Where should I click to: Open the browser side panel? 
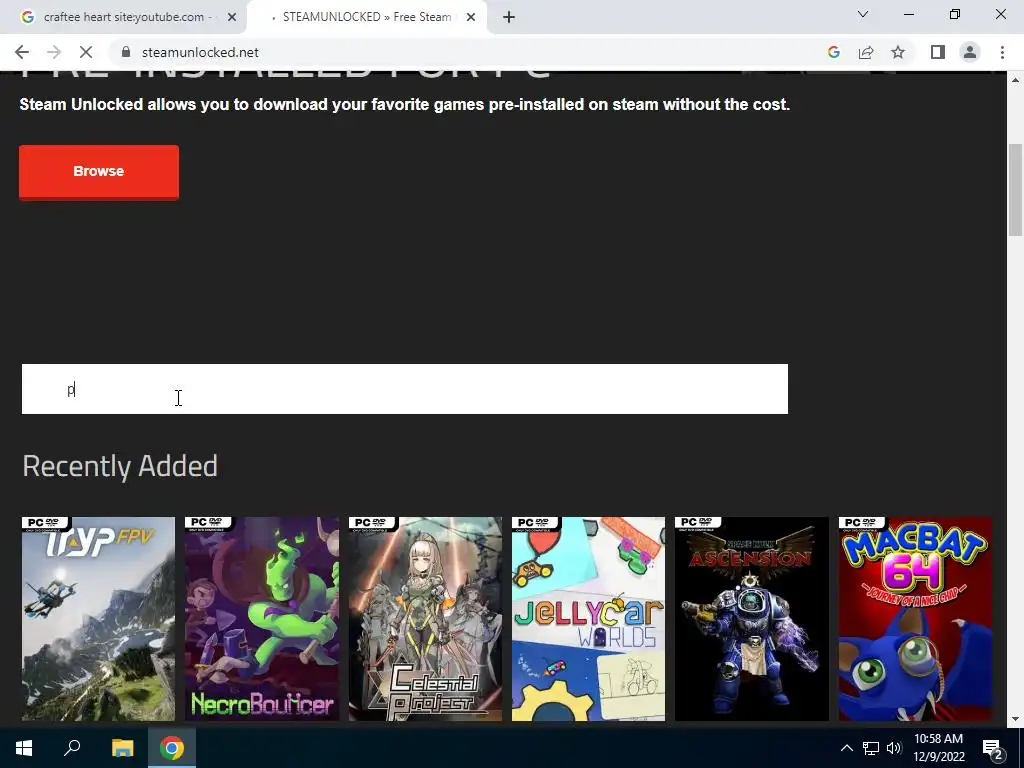pyautogui.click(x=938, y=52)
